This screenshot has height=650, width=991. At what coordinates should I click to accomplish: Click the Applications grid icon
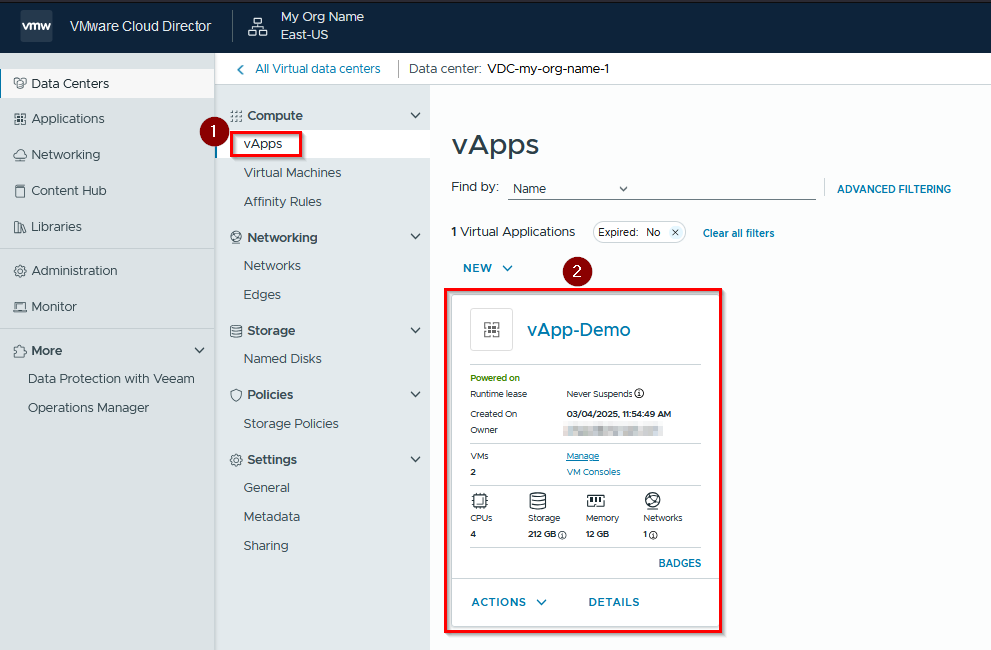20,119
